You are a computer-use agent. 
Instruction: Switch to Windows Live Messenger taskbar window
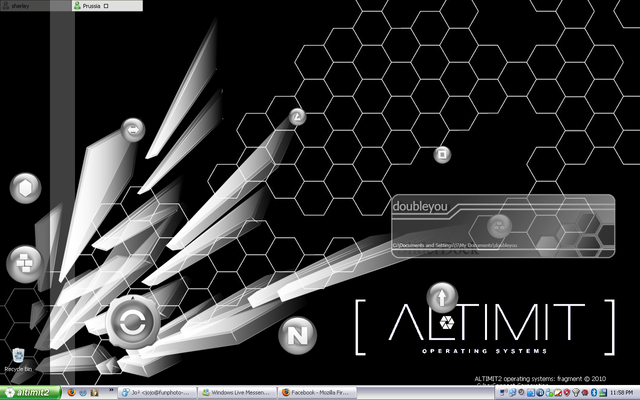coord(237,393)
